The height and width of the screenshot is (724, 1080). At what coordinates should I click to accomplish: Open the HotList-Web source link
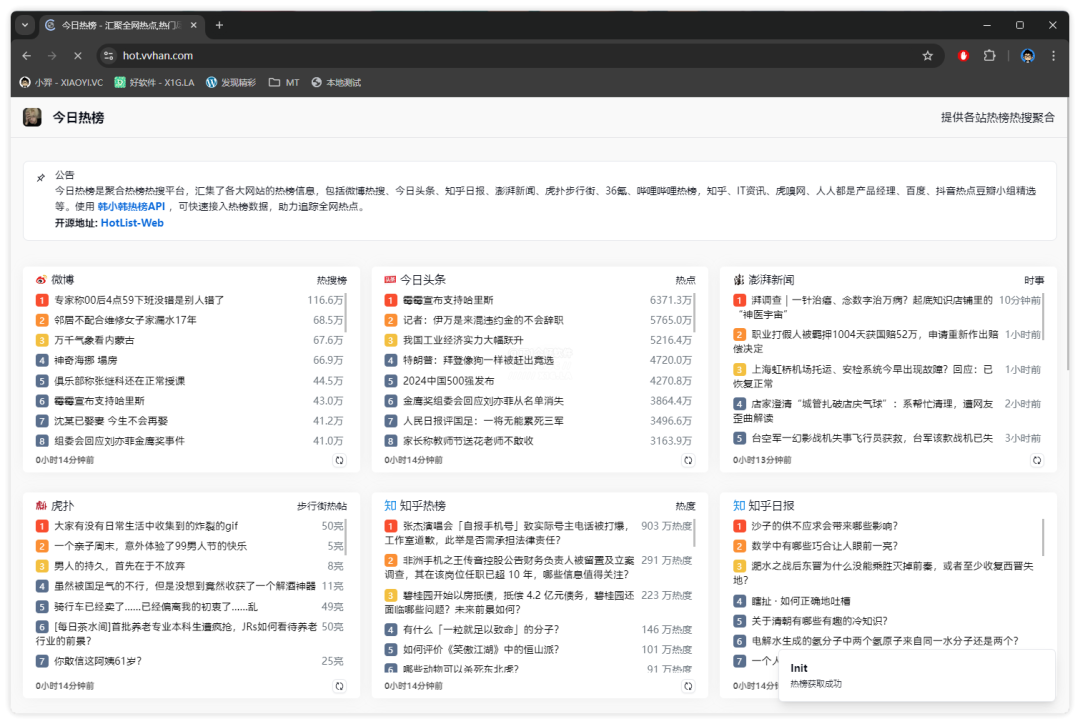[x=132, y=223]
